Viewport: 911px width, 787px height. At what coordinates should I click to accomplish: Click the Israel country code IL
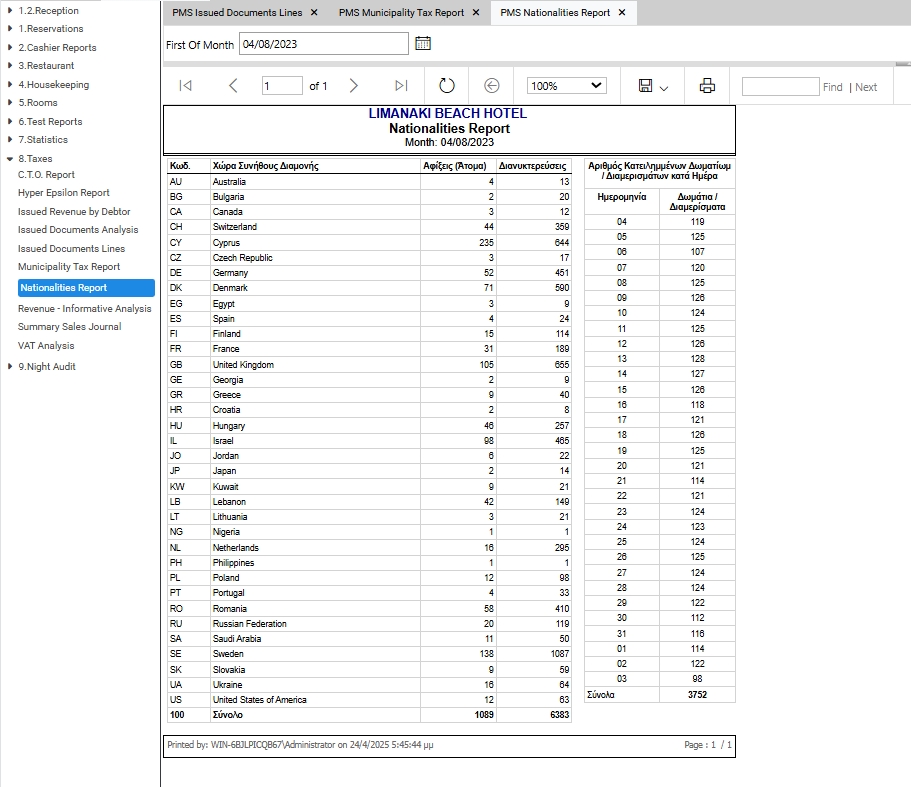click(x=173, y=441)
